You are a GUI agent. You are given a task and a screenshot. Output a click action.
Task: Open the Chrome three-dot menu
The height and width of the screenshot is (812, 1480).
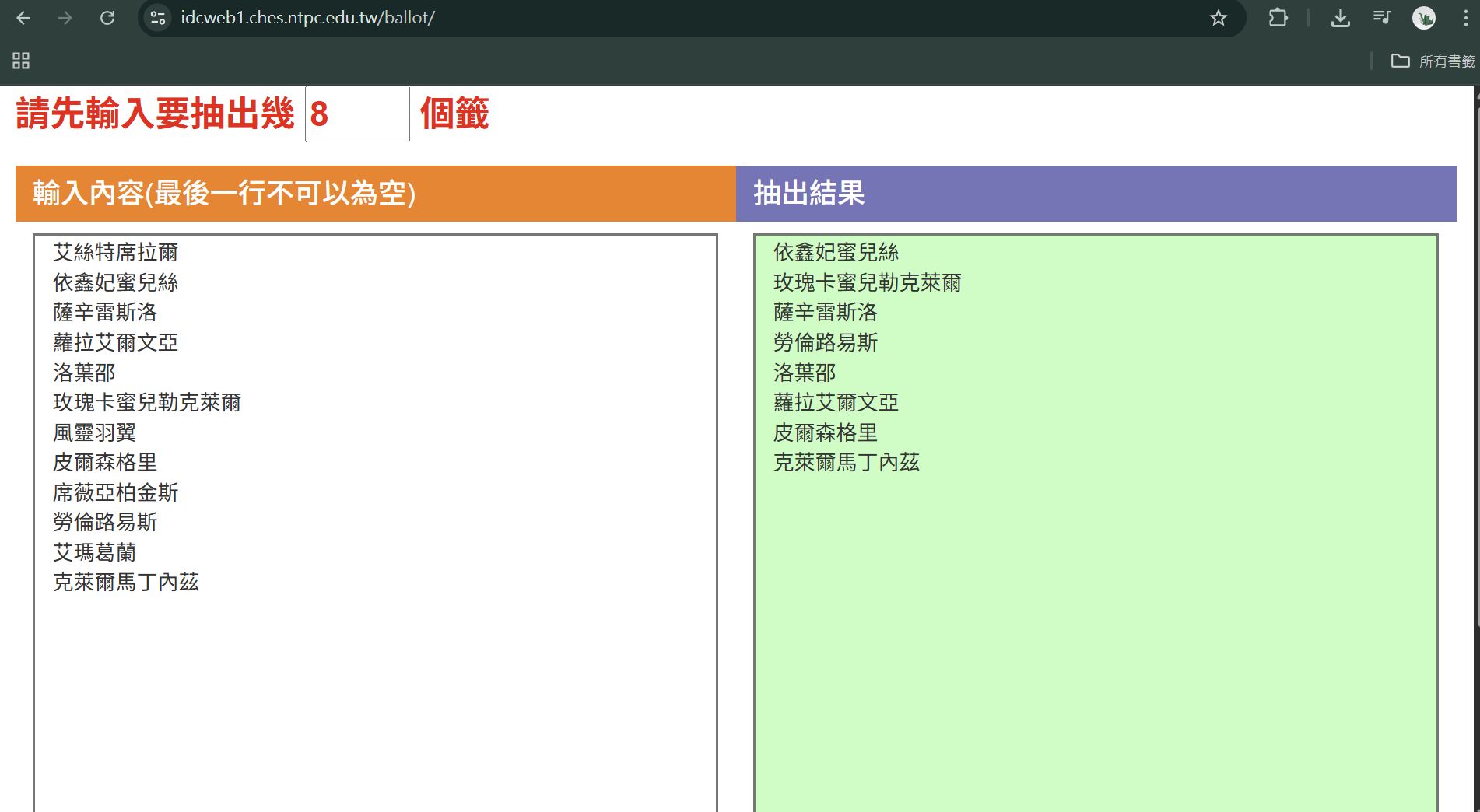tap(1465, 18)
